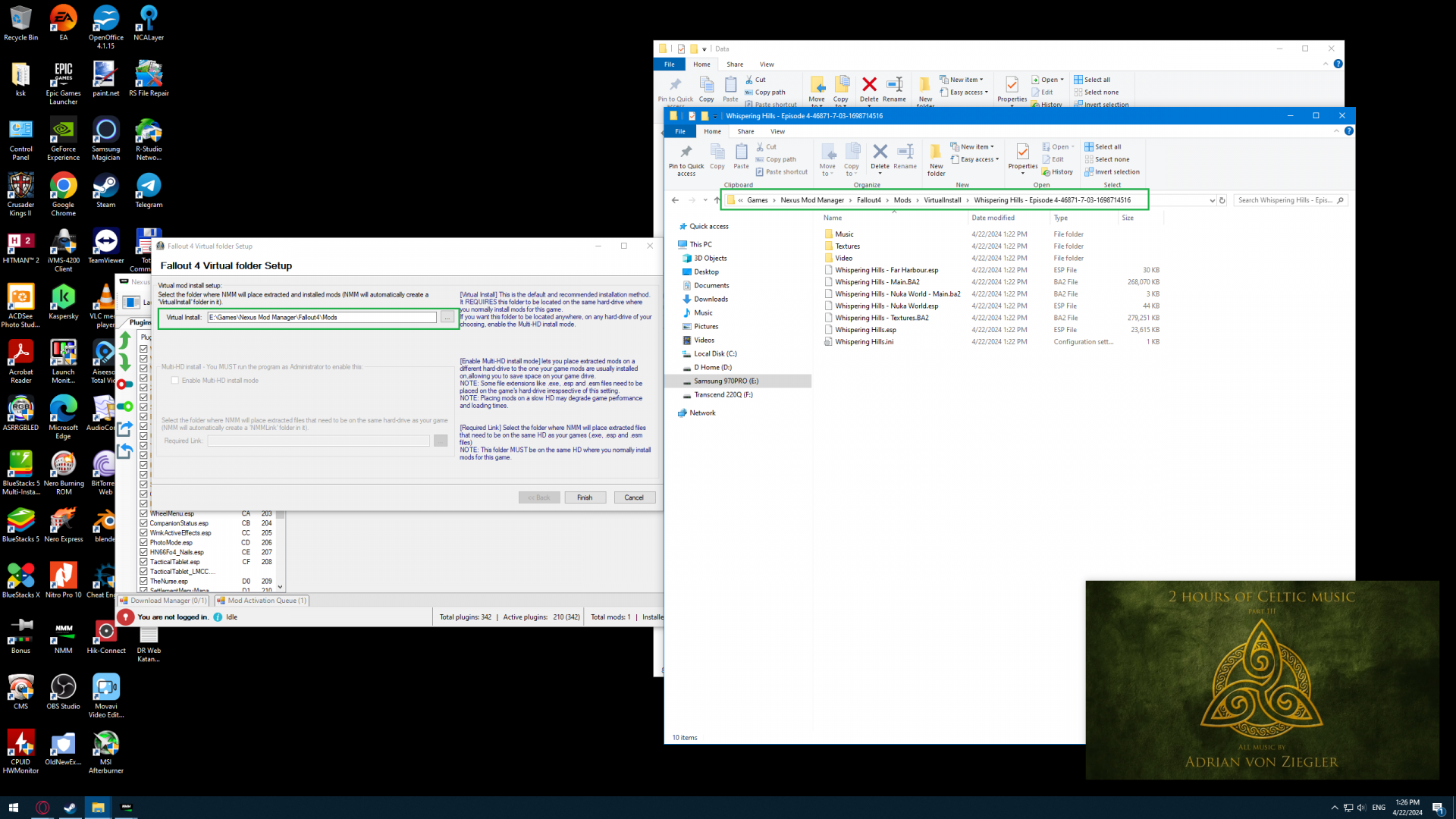The image size is (1456, 819).
Task: Toggle the PhotoMode.esp plugin checkbox
Action: click(143, 542)
